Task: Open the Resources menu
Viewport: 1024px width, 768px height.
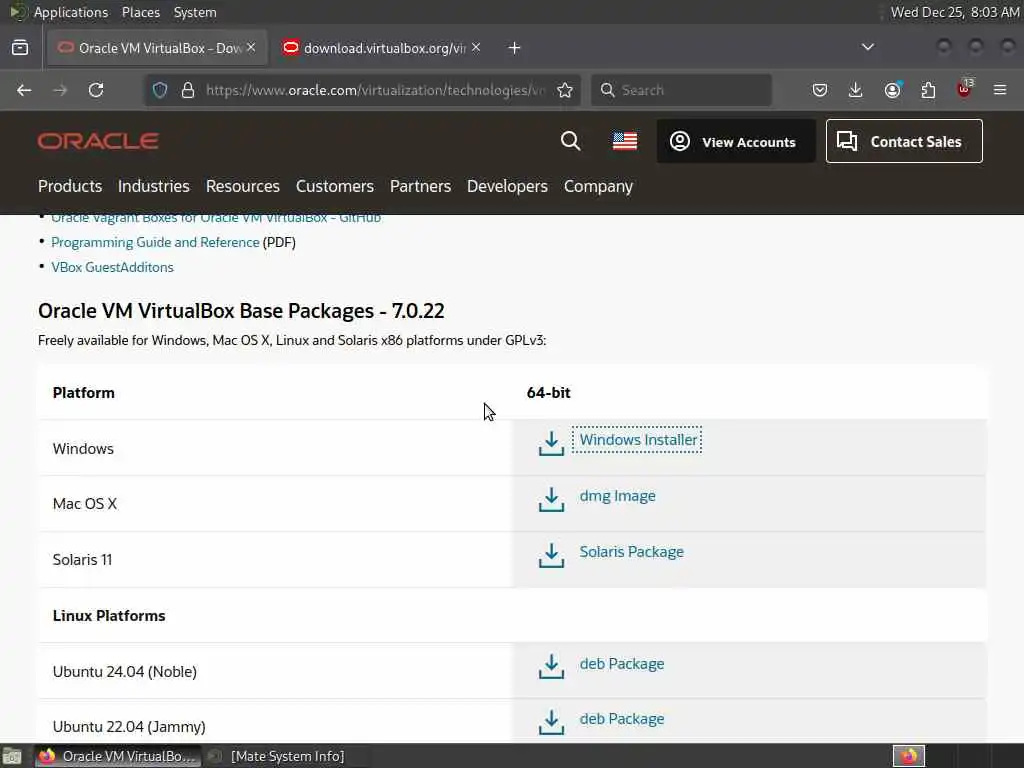Action: click(x=243, y=186)
